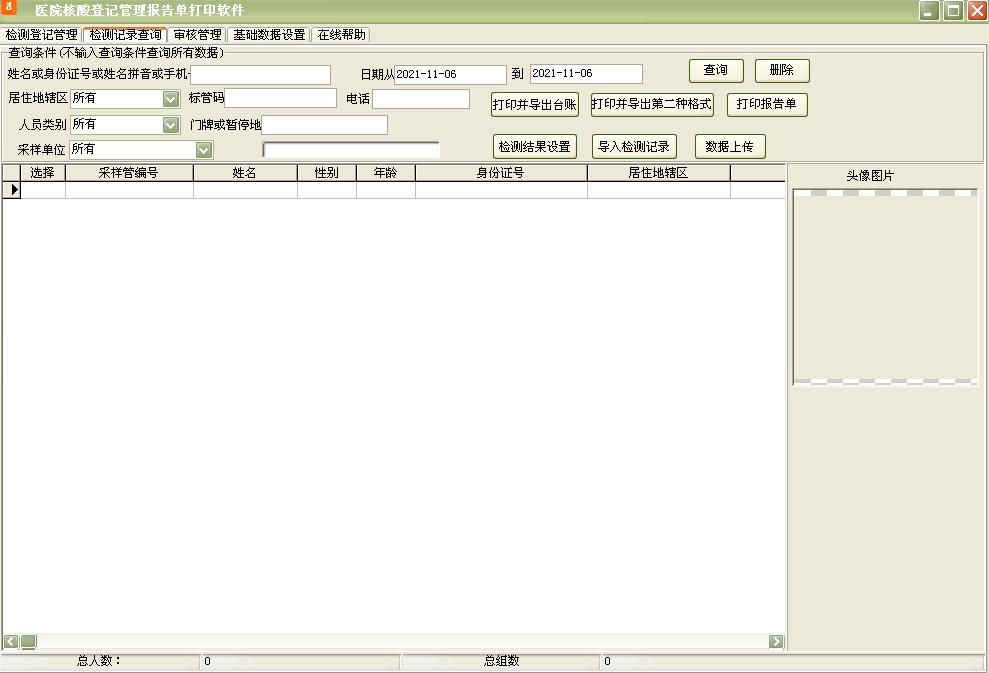
Task: Open the 审核管理 tab
Action: coord(197,35)
